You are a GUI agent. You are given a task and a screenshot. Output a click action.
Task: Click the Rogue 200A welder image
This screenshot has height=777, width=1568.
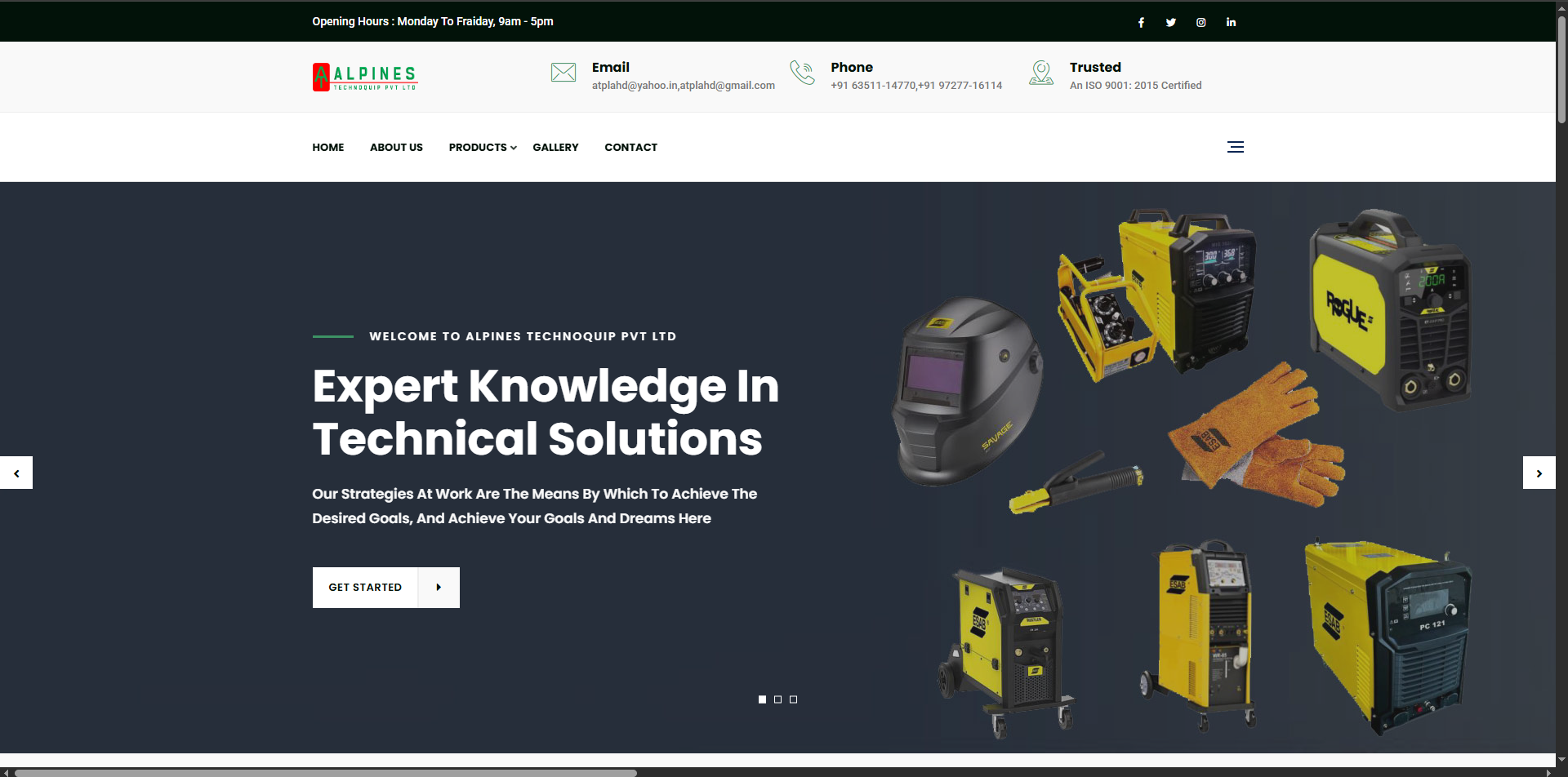[1390, 309]
